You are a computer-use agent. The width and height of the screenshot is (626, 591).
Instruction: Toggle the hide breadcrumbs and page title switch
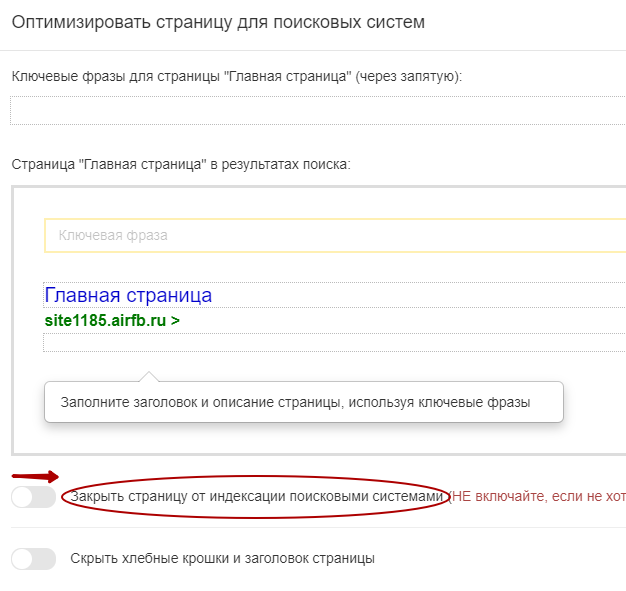[33, 559]
